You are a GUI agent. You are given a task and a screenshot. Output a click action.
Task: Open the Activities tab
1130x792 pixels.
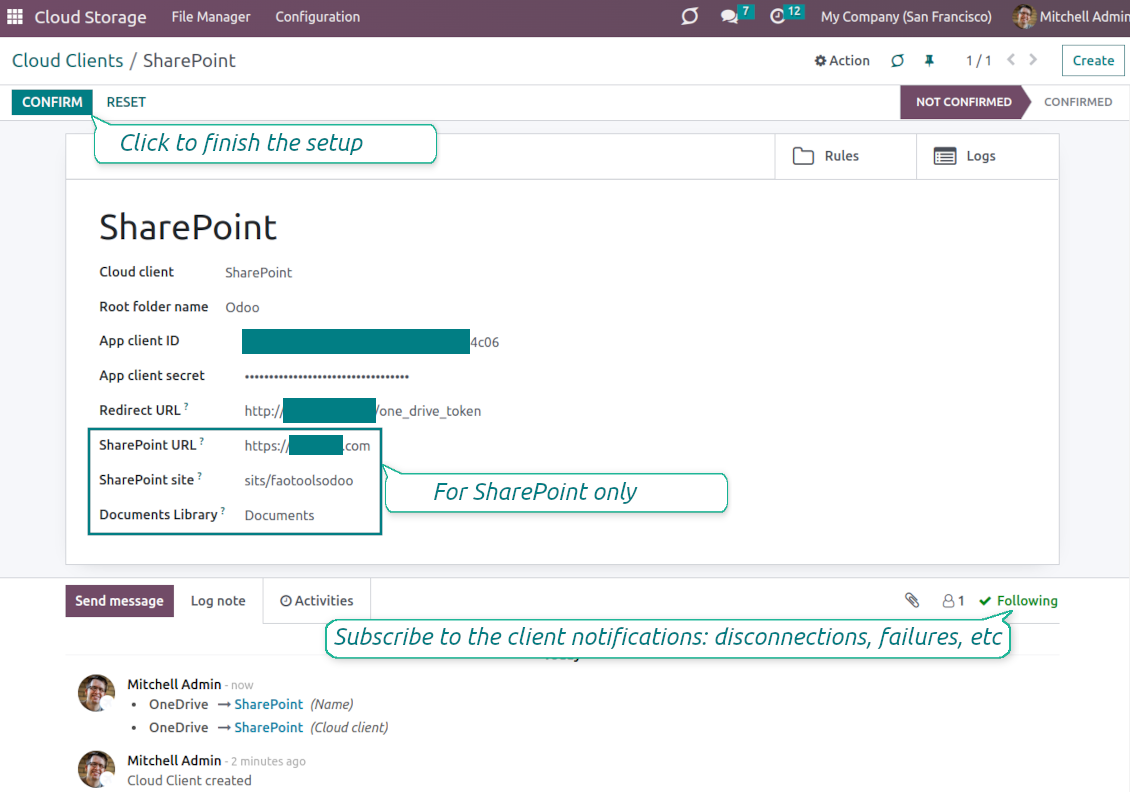click(x=316, y=601)
